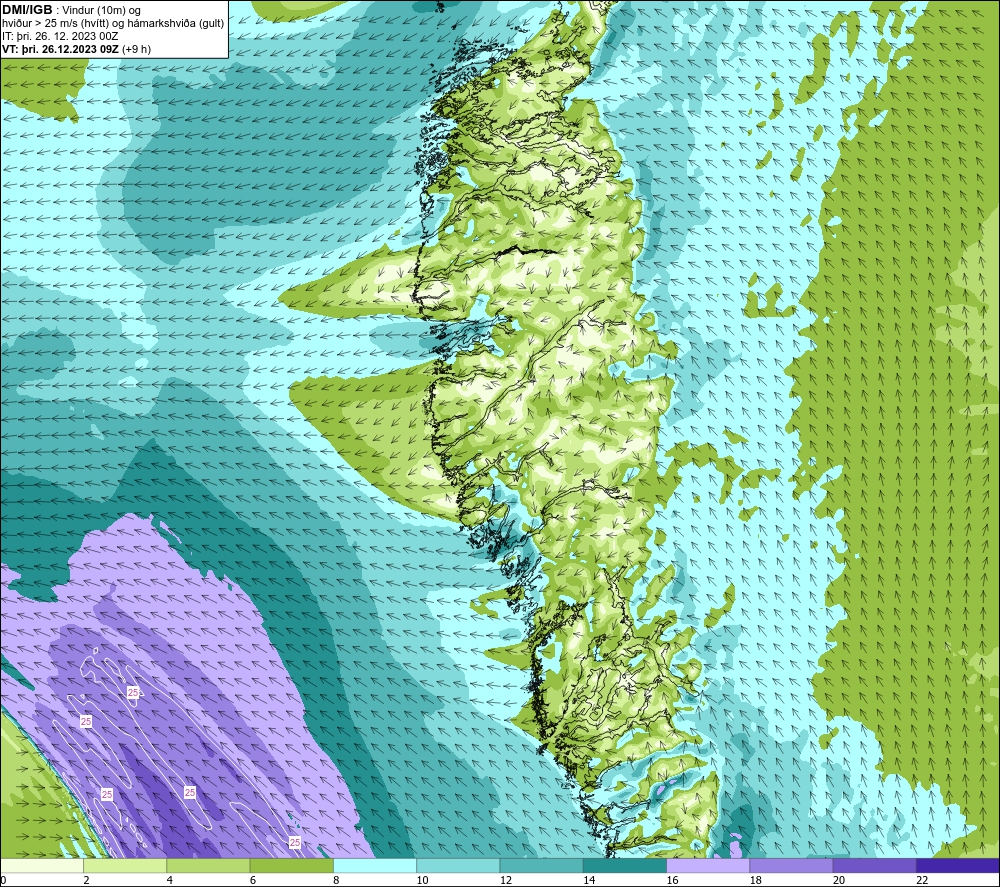Choose the darkest purple legend swatch above 22
This screenshot has height=887, width=1000.
[957, 865]
